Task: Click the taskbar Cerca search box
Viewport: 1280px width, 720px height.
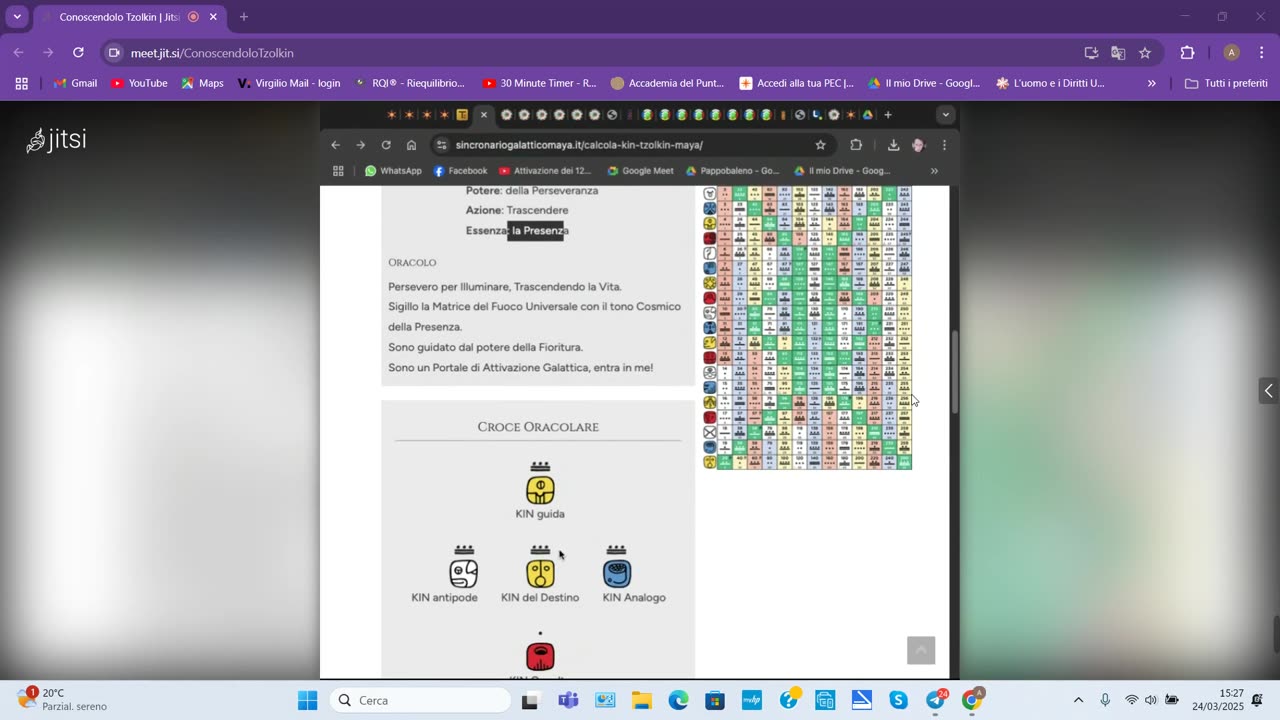Action: (x=419, y=700)
